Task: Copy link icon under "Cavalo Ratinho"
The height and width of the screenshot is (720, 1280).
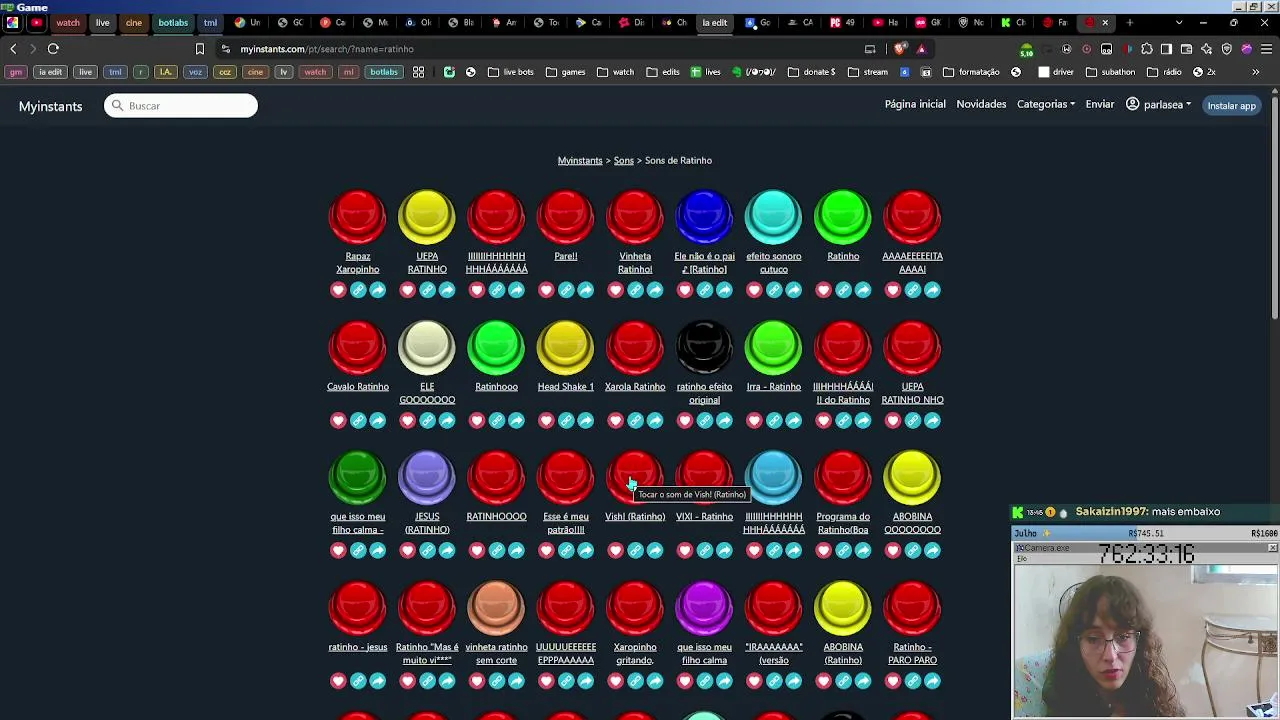Action: pyautogui.click(x=358, y=421)
